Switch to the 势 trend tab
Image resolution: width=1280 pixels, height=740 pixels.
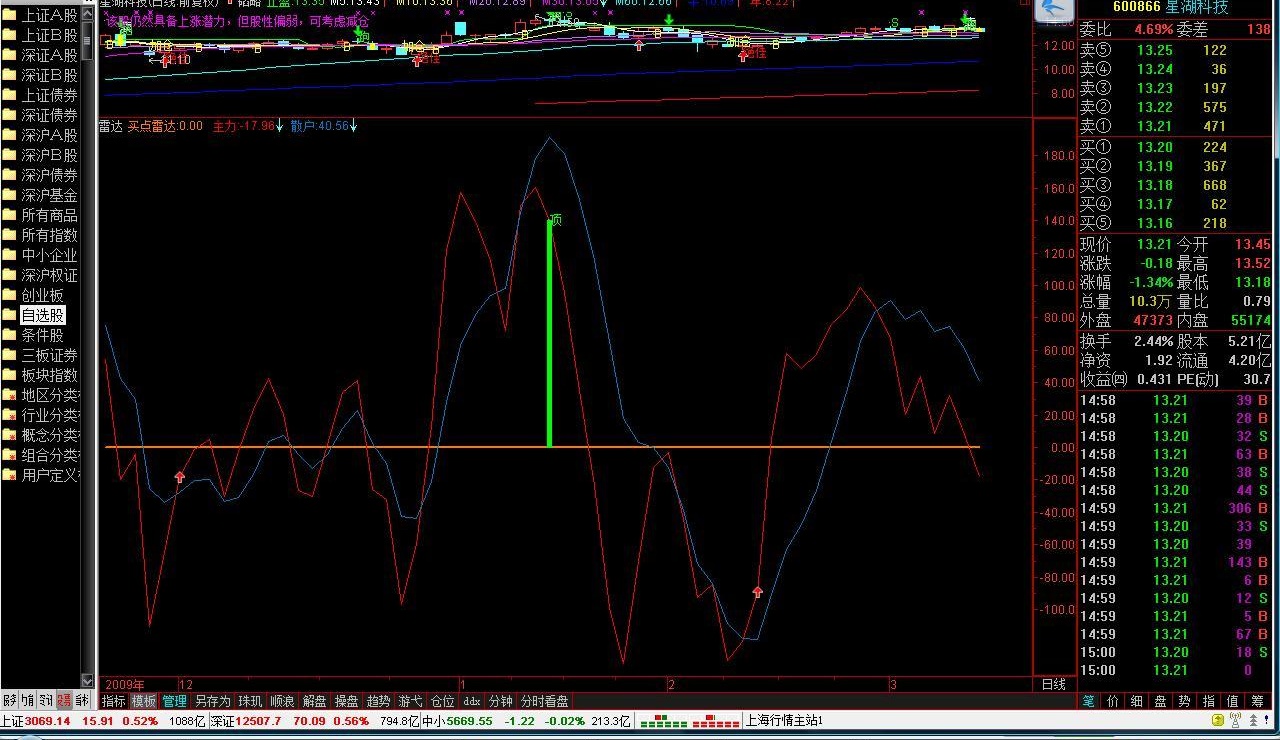(1185, 702)
